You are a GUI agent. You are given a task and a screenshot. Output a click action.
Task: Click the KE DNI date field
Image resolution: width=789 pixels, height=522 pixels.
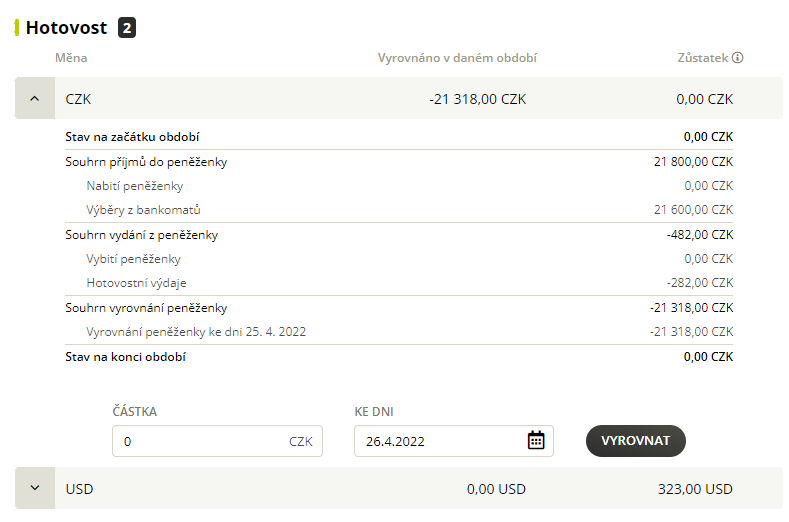click(x=454, y=441)
